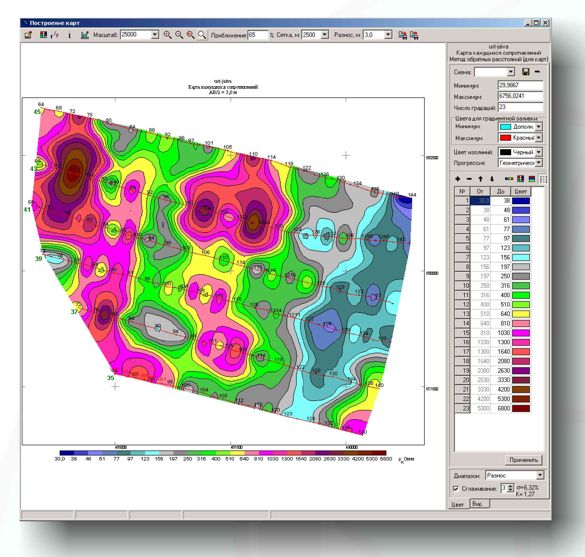Toggle the Сглаживание checkbox
The height and width of the screenshot is (557, 585).
456,488
